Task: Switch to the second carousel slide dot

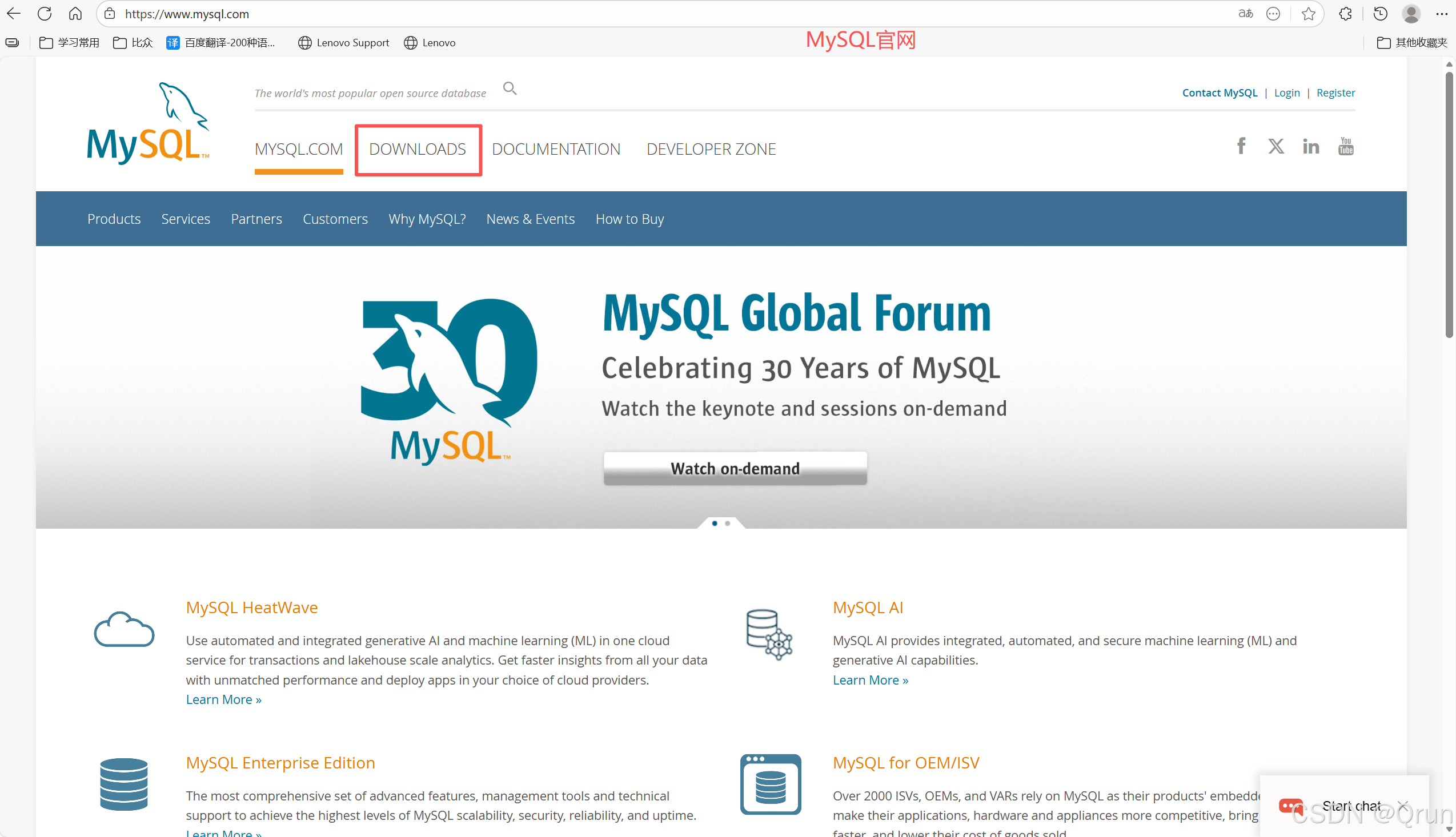Action: tap(727, 523)
